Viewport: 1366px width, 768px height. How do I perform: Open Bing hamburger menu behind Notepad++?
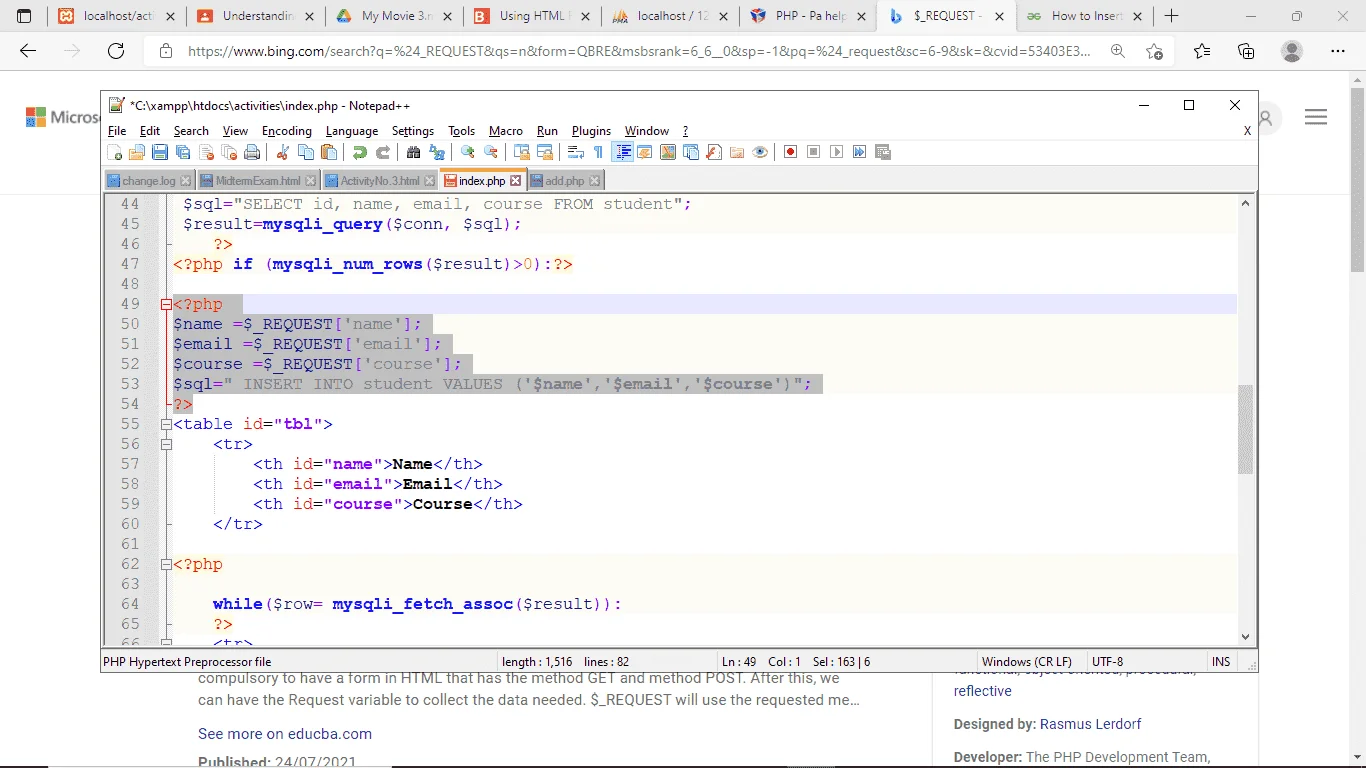pos(1316,117)
